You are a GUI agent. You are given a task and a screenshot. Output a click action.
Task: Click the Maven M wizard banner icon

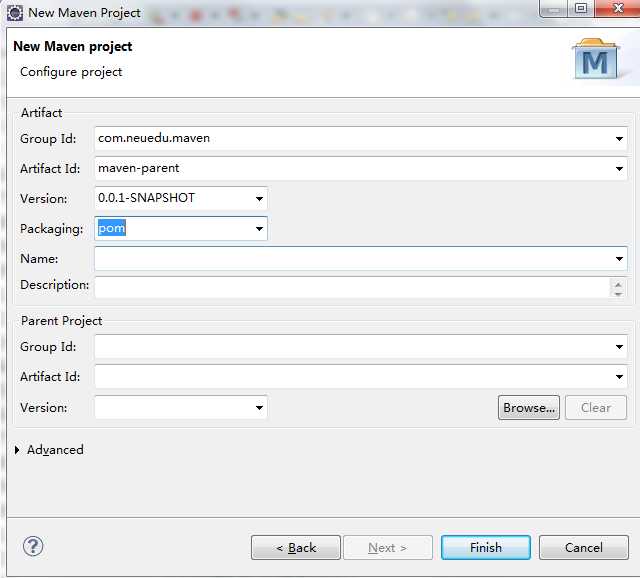pyautogui.click(x=595, y=59)
